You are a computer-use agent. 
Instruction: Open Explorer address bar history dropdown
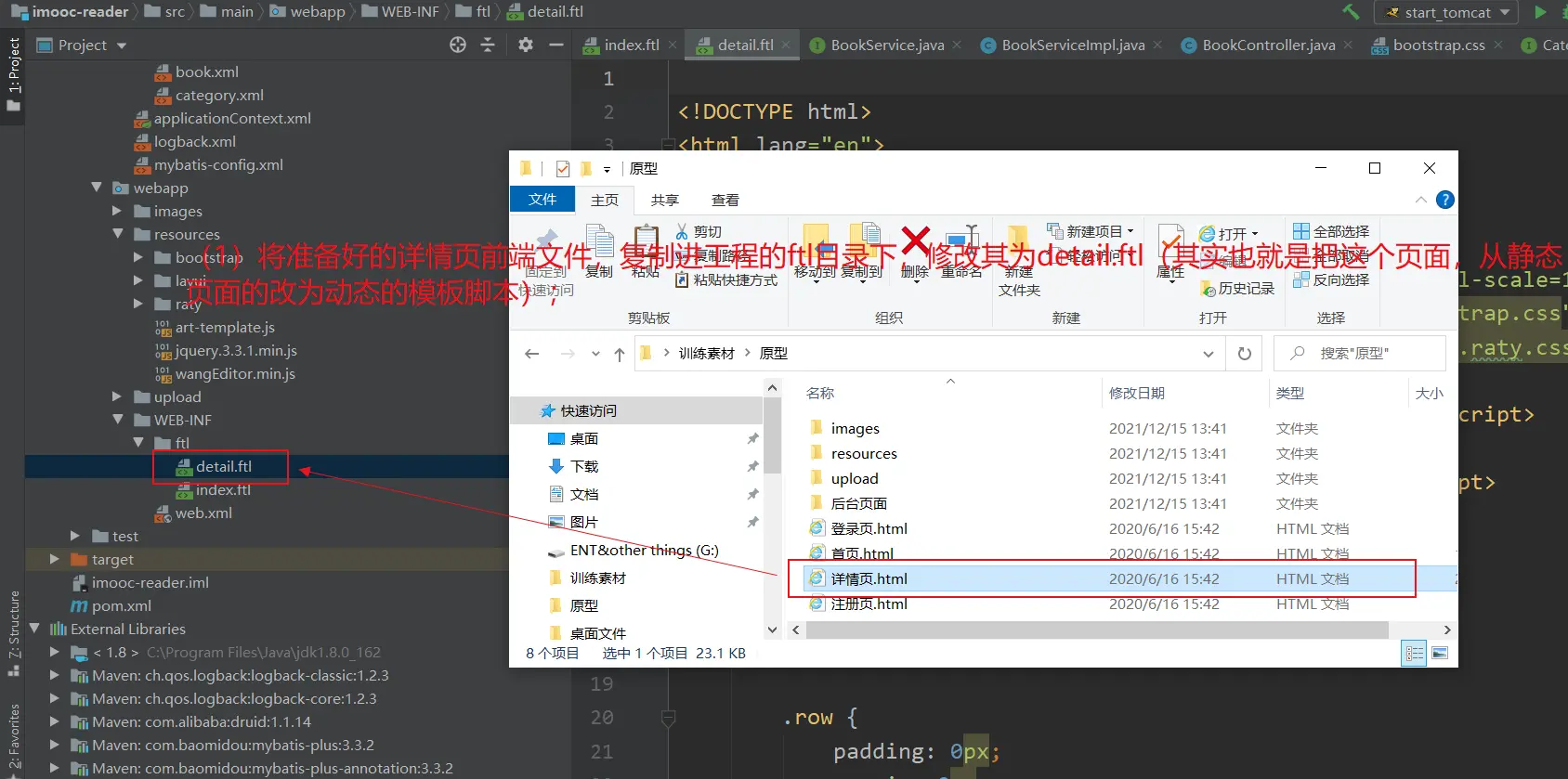(x=1208, y=354)
